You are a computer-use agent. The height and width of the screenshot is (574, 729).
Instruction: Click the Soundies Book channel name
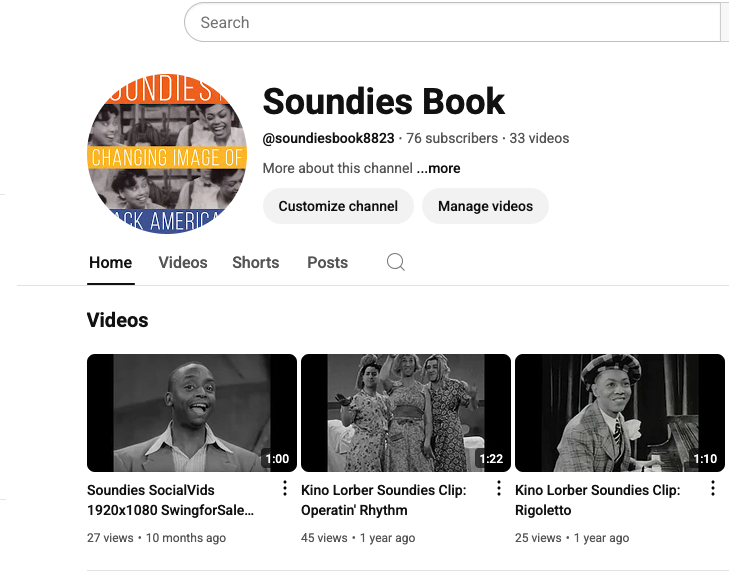384,101
